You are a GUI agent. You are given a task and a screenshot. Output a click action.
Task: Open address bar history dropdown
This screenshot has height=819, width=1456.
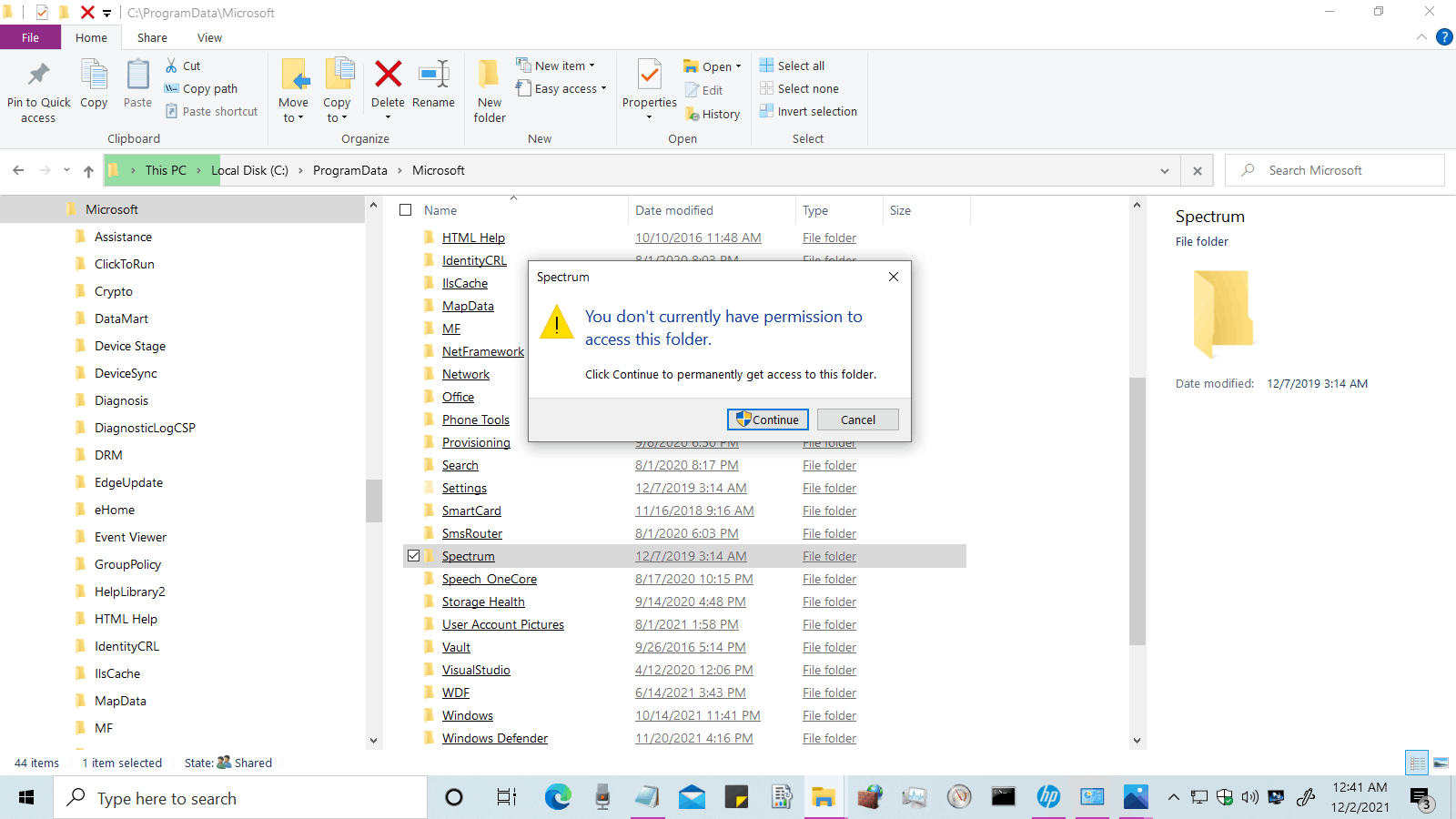coord(1165,170)
